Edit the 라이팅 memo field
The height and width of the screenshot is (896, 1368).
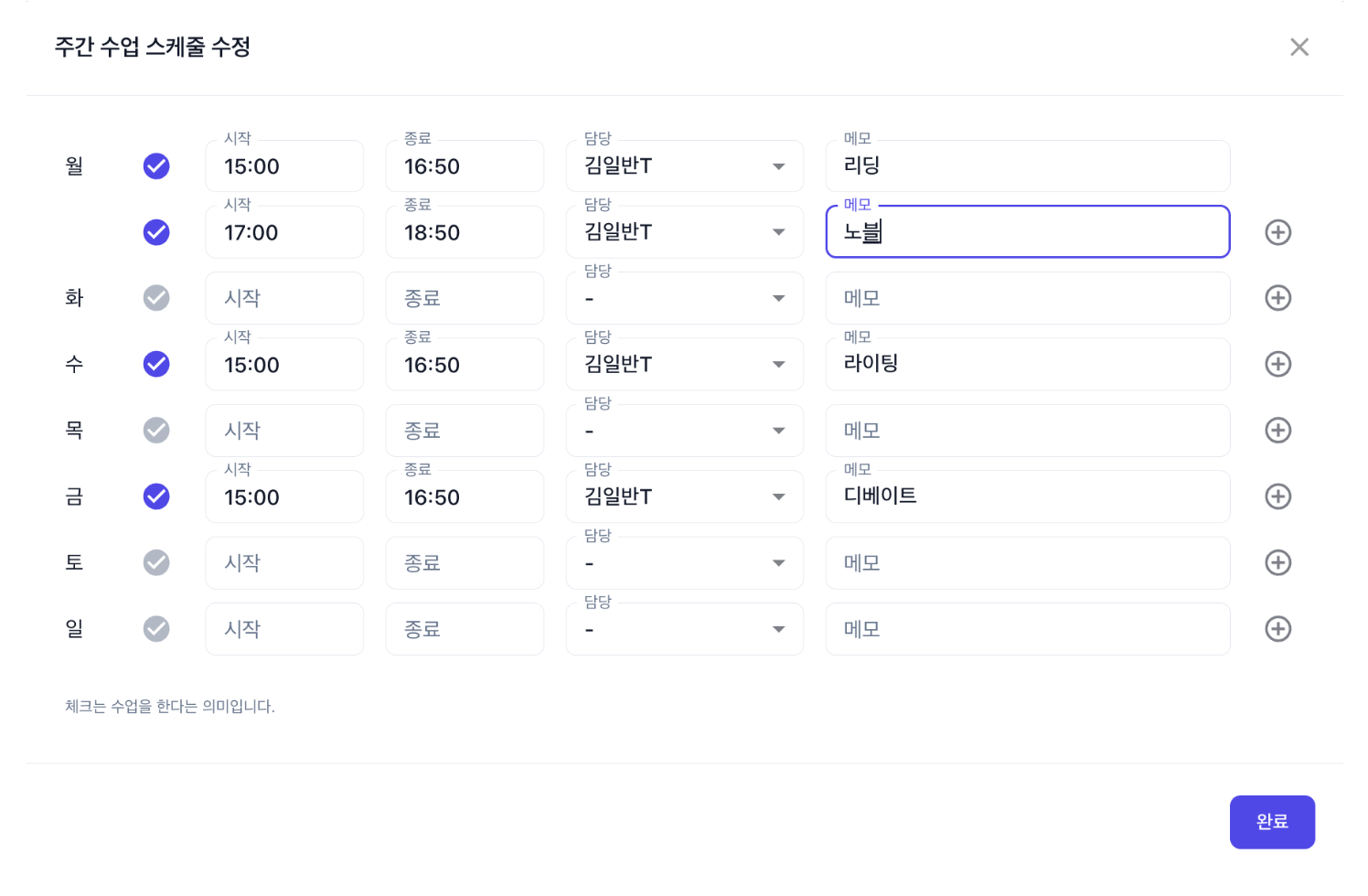click(x=1028, y=364)
